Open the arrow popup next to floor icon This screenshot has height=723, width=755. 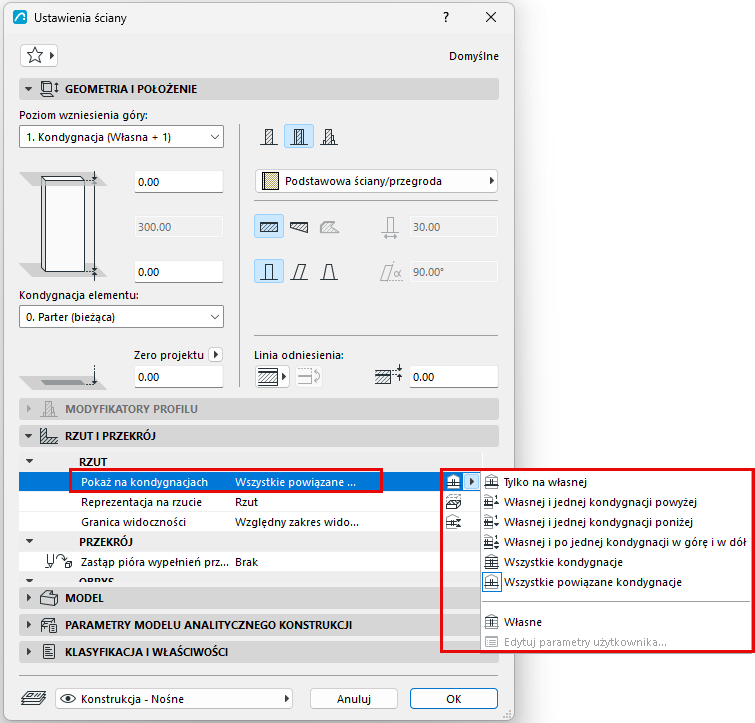(x=471, y=482)
